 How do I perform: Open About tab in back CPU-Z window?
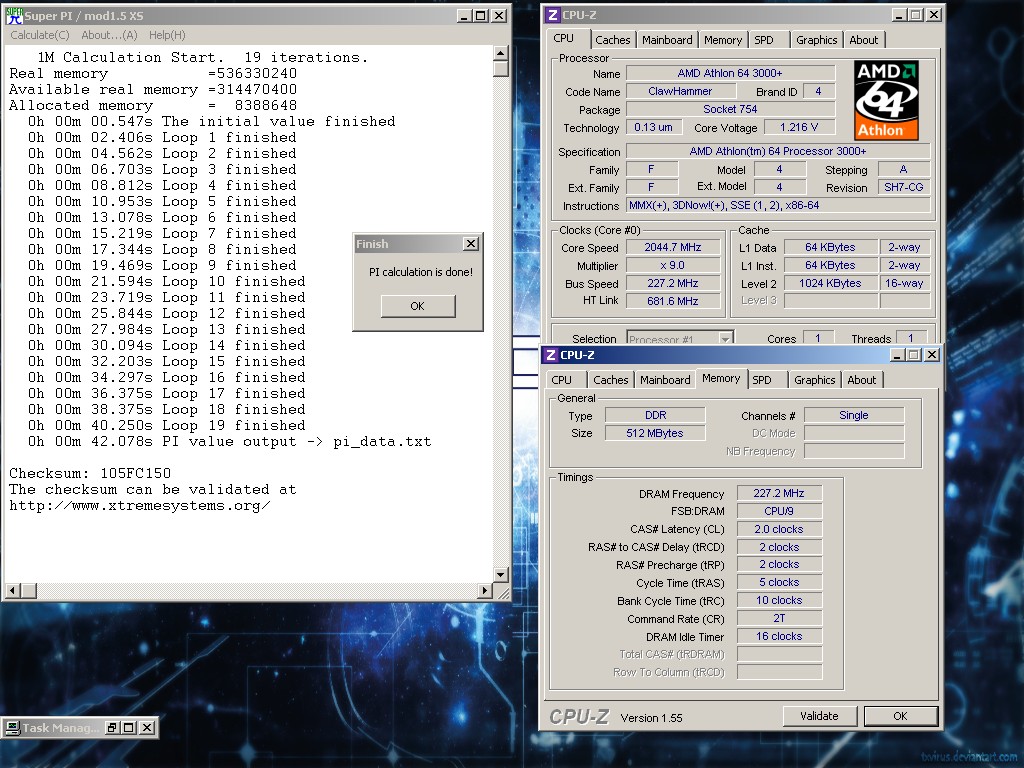(863, 40)
